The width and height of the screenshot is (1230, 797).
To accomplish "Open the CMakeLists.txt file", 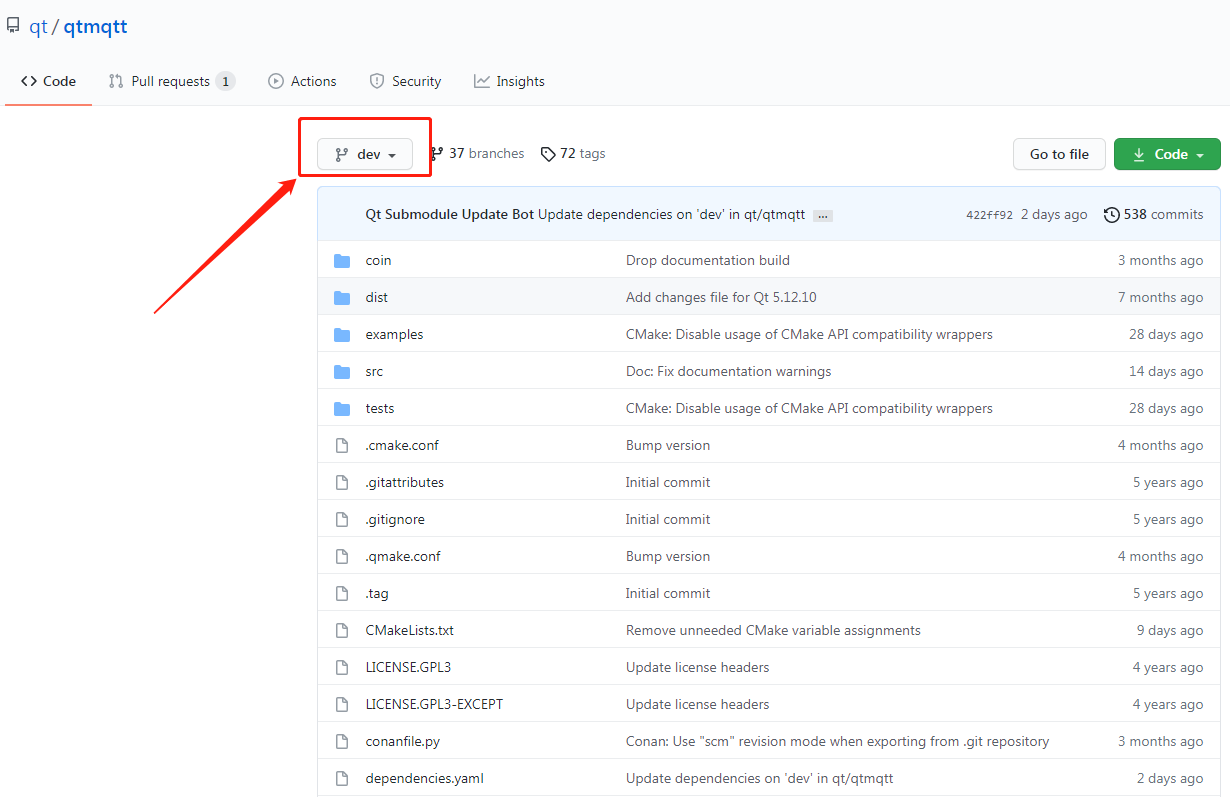I will 409,631.
